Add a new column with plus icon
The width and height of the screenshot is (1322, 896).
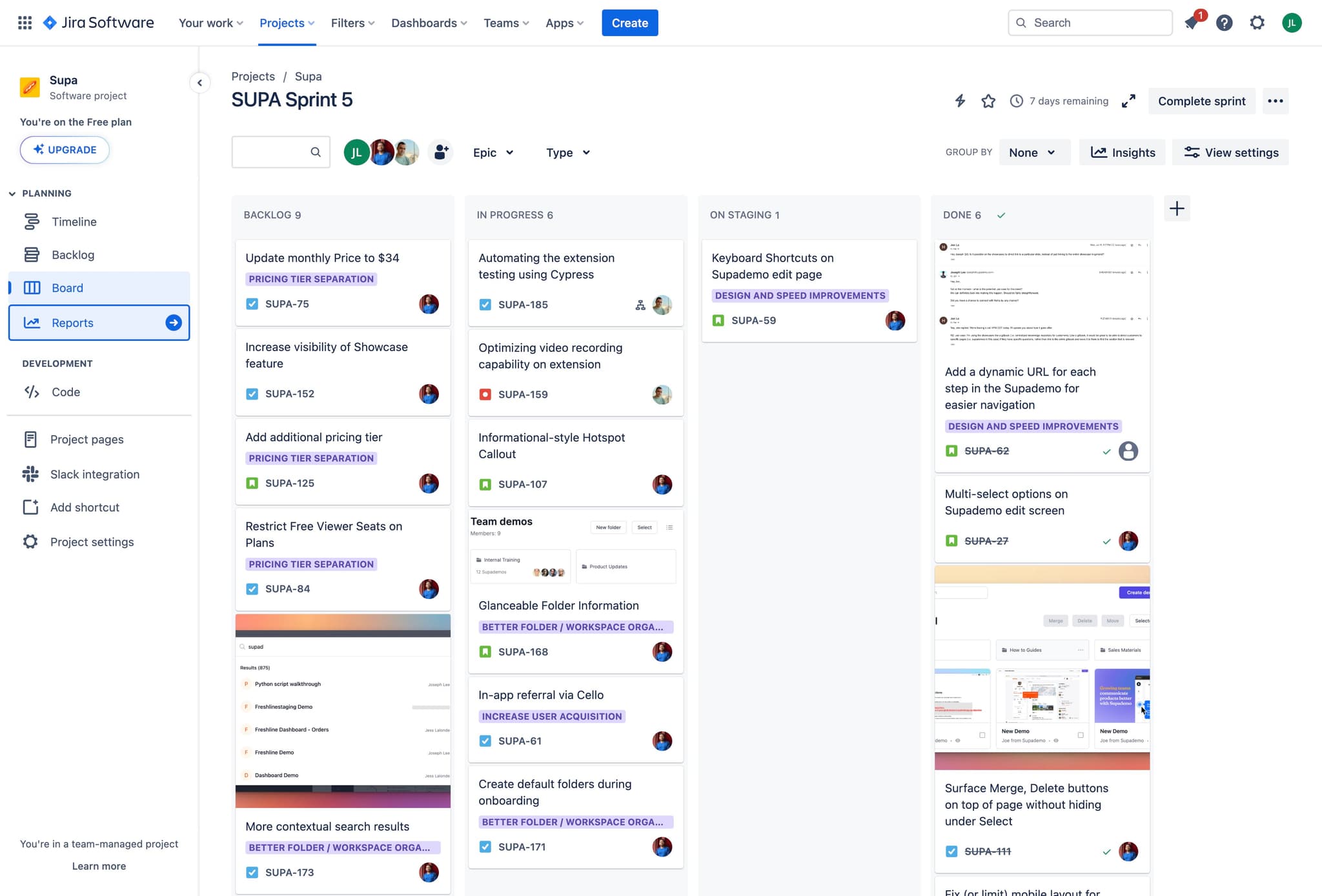[1177, 209]
